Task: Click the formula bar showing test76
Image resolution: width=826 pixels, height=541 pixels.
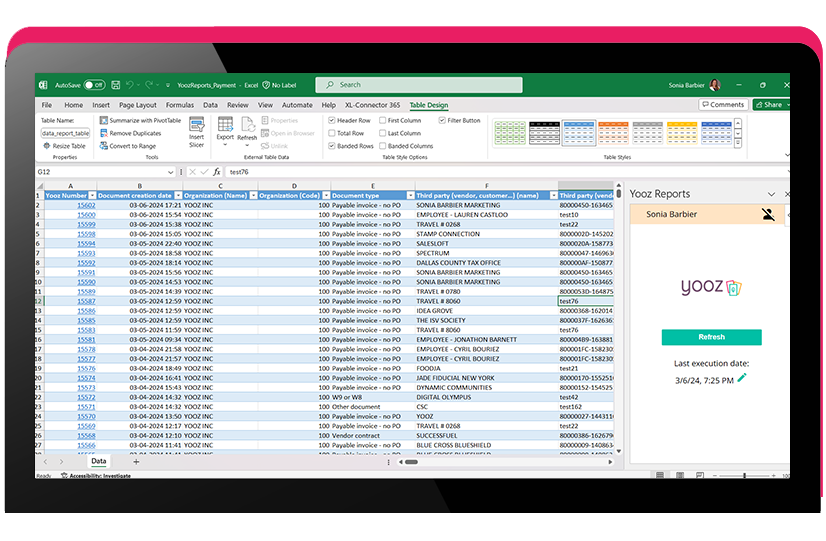Action: click(506, 172)
